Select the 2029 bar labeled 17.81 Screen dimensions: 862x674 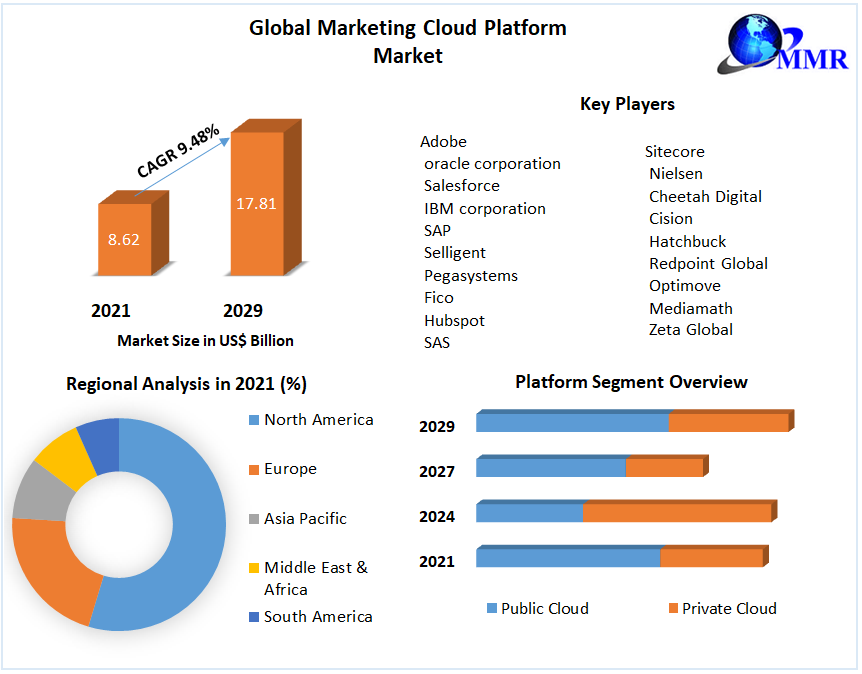pos(256,203)
